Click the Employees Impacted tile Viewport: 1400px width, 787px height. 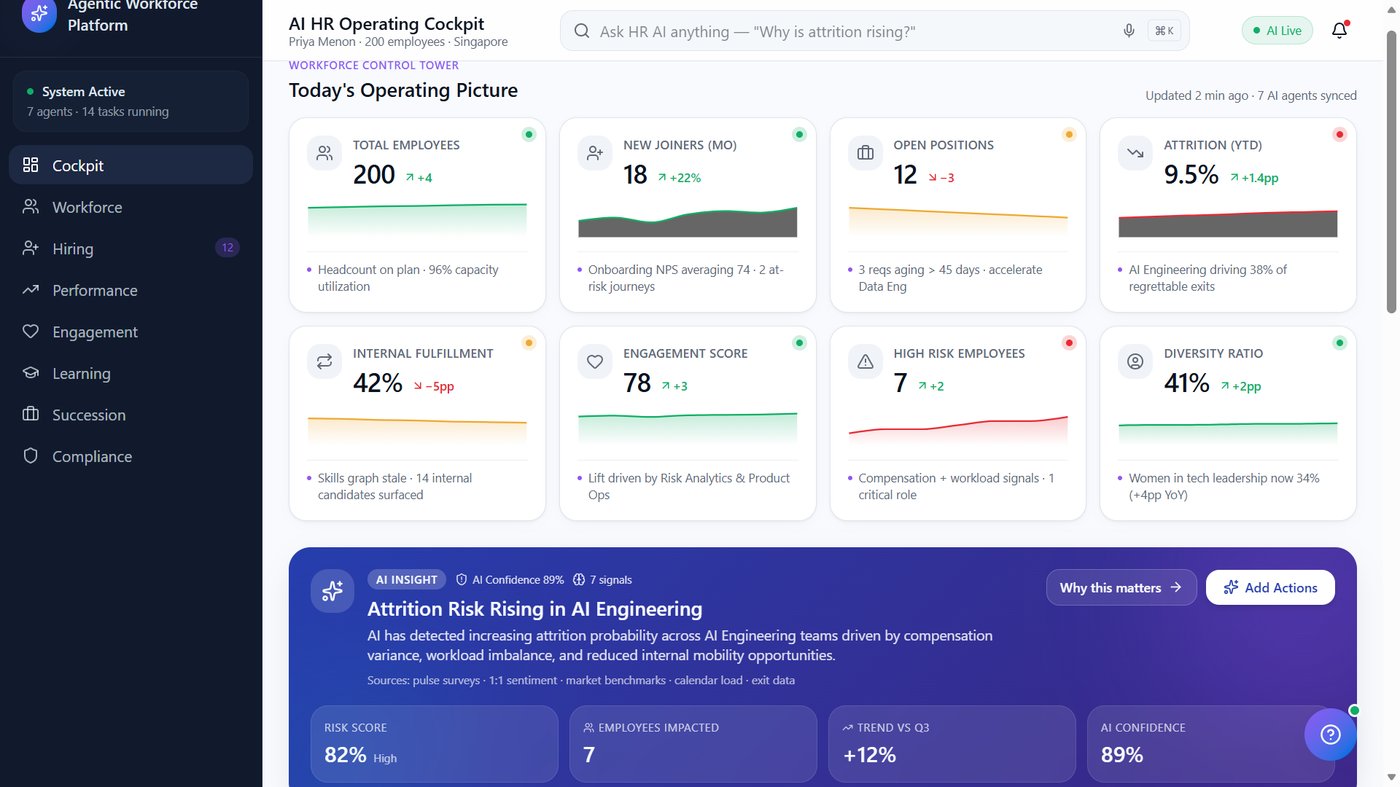(693, 743)
